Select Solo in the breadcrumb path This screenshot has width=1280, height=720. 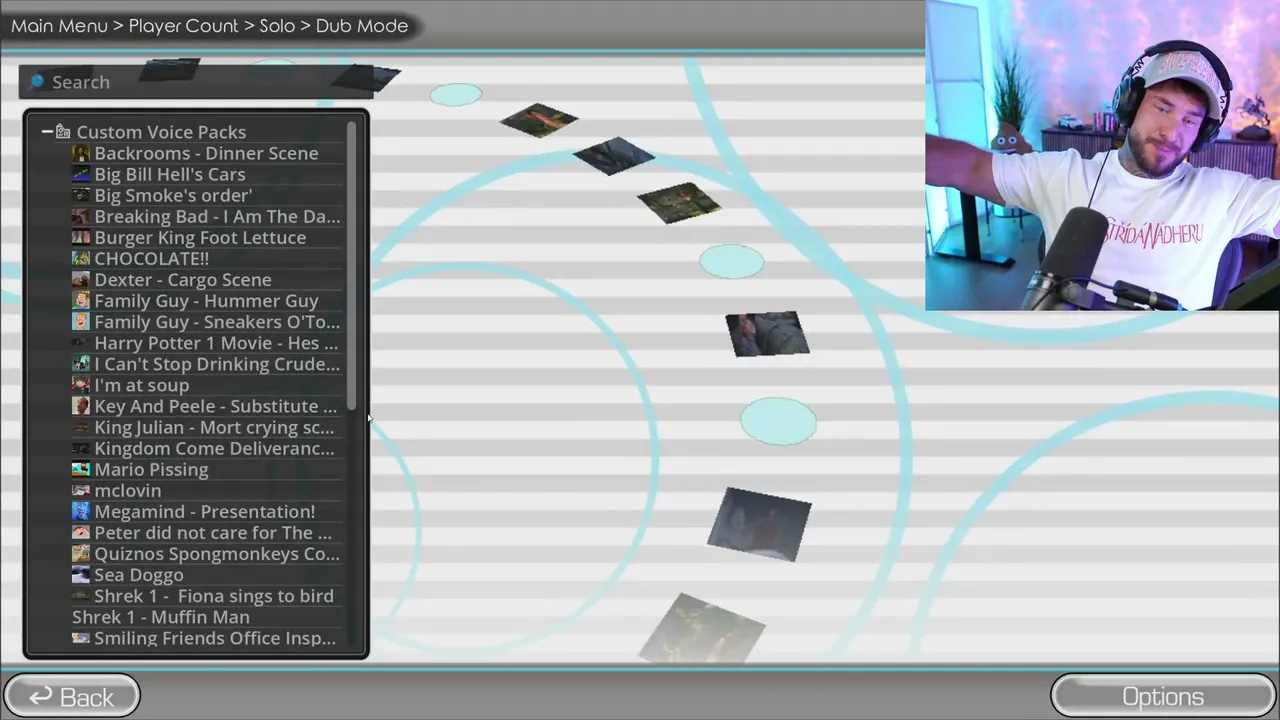[277, 26]
